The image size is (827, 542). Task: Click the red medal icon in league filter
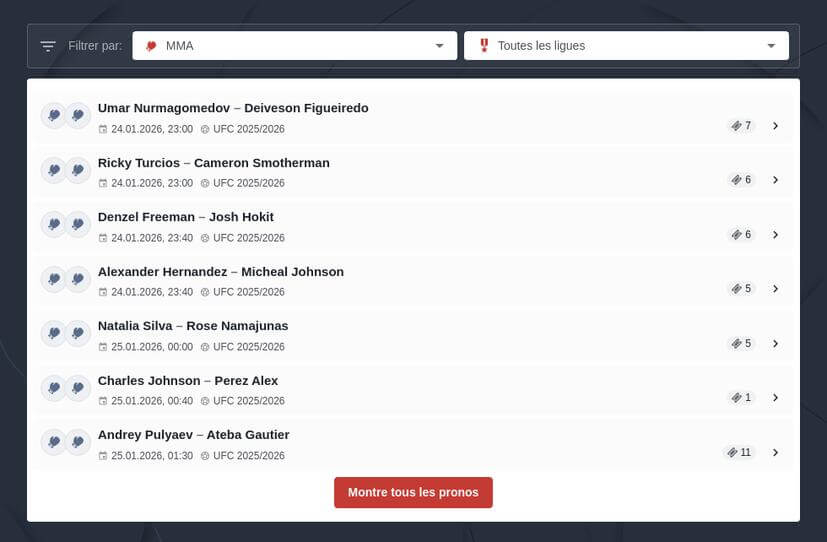[x=484, y=46]
